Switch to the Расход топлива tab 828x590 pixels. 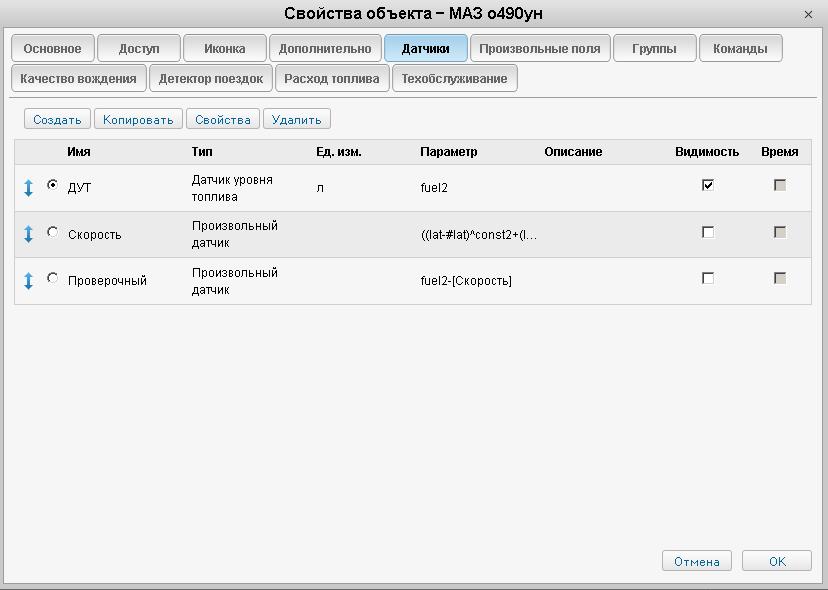(x=332, y=78)
